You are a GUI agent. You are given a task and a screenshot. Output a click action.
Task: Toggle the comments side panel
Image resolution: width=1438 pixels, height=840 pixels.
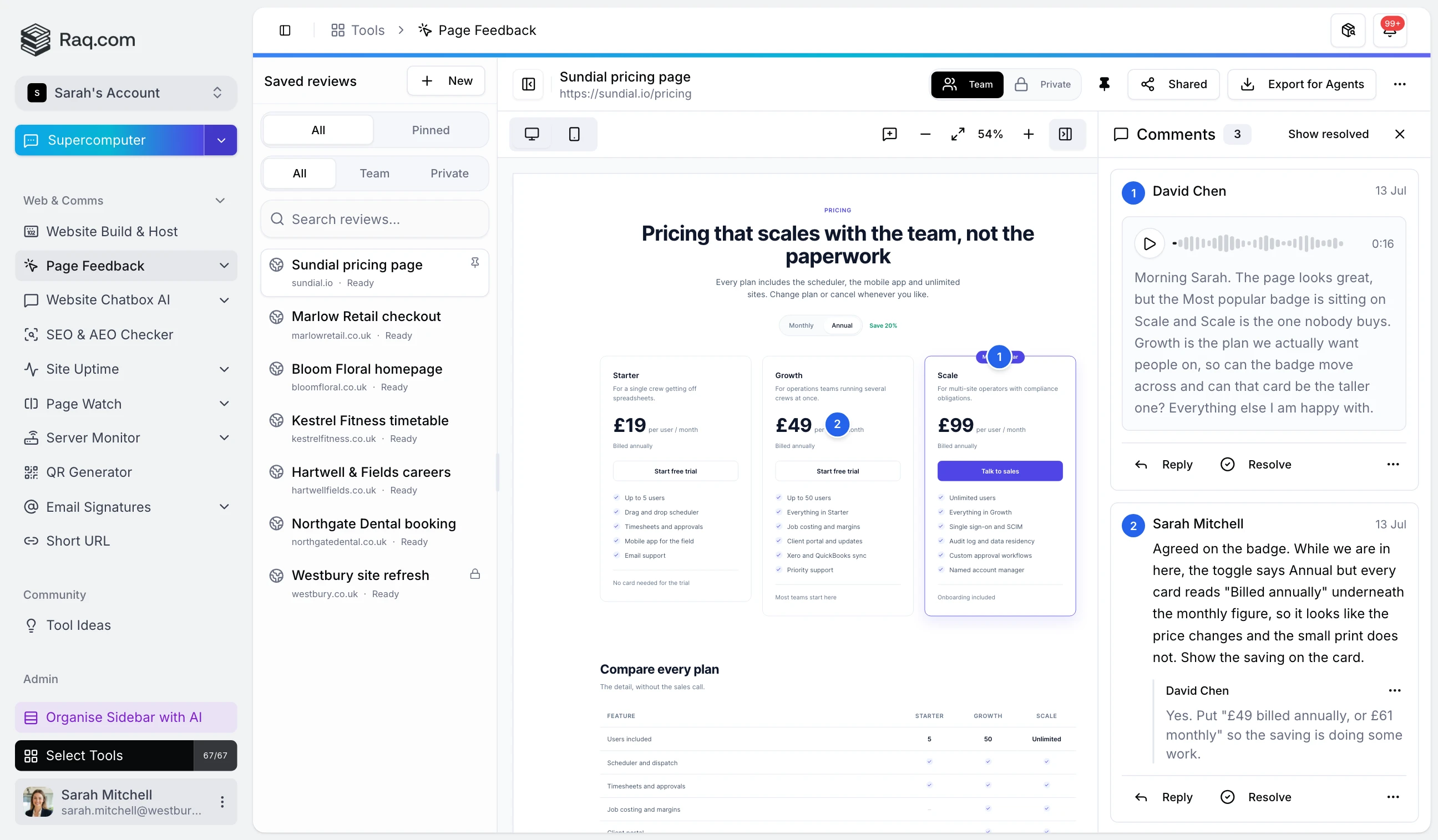click(1065, 134)
